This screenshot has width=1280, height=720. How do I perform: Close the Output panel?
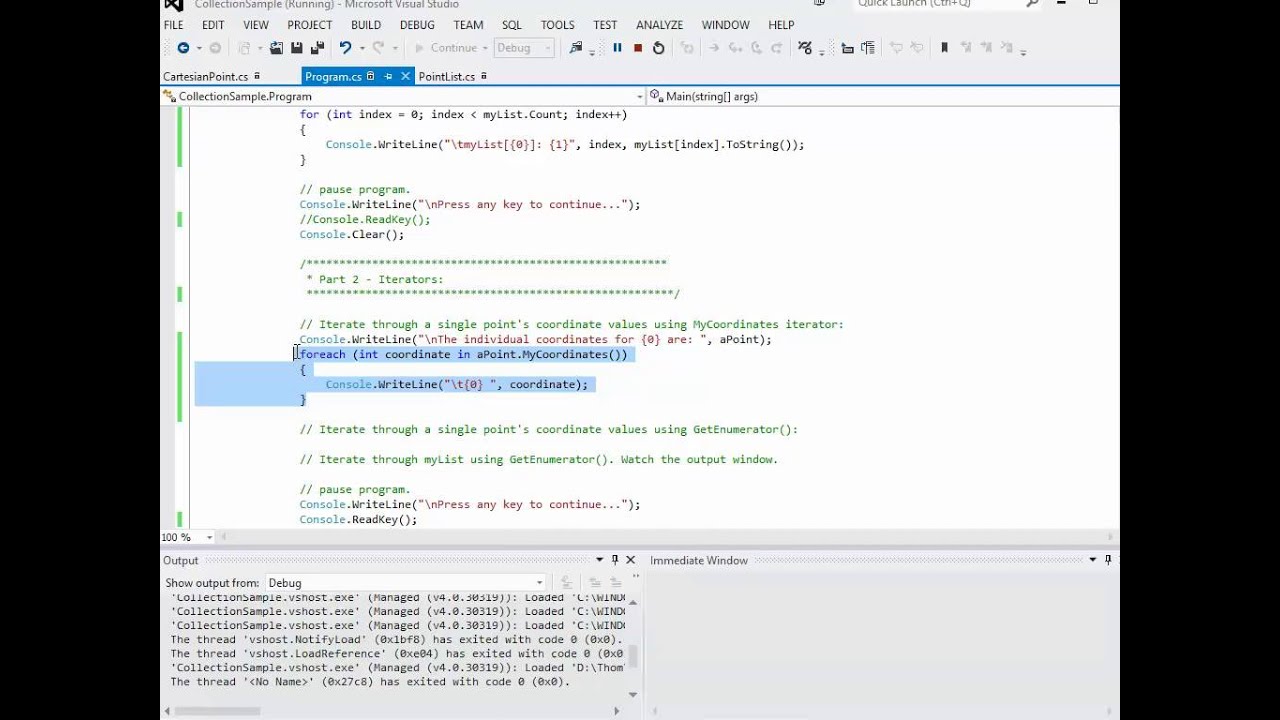click(631, 560)
